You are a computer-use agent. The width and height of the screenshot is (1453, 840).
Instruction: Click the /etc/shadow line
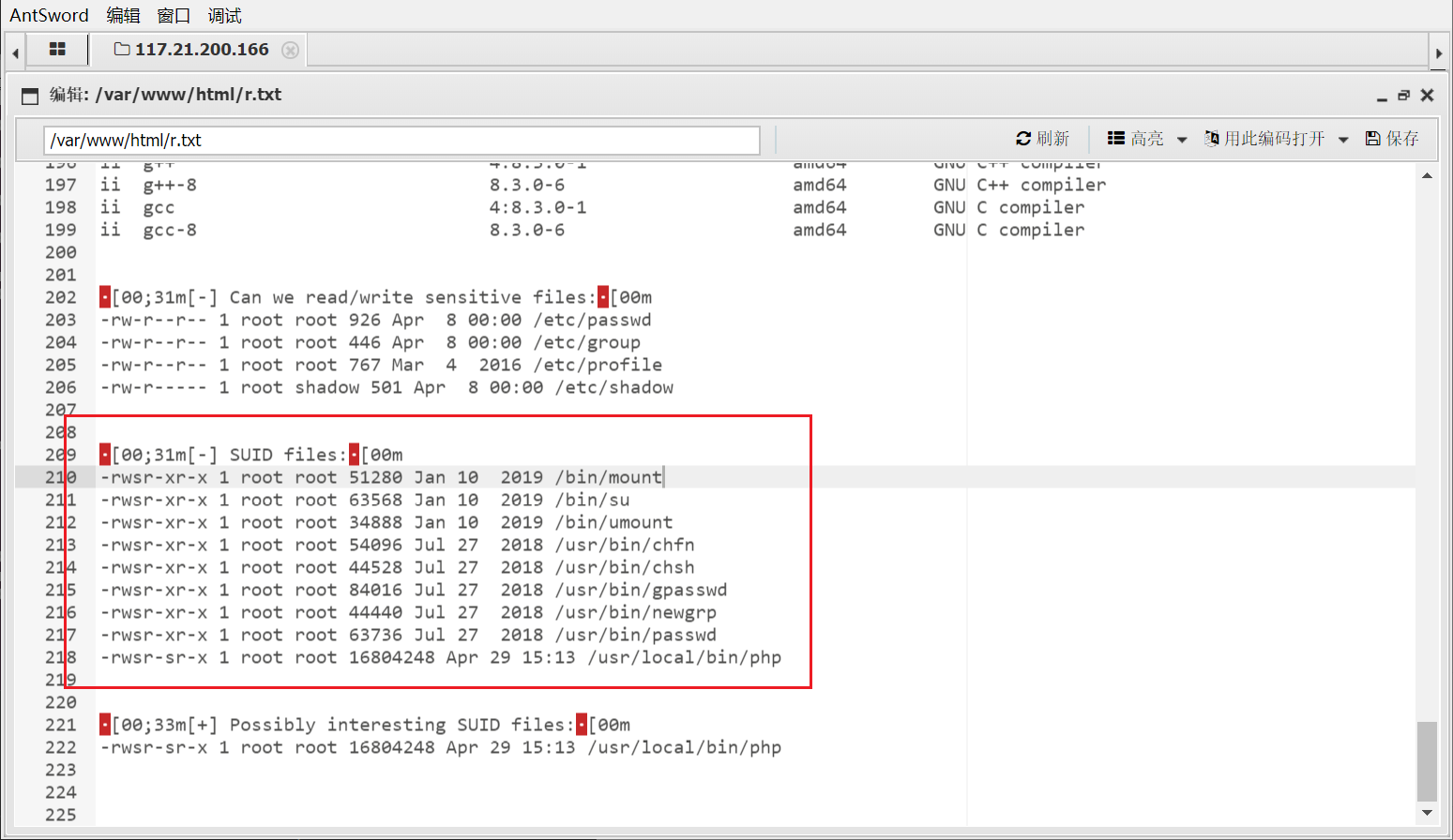point(386,387)
